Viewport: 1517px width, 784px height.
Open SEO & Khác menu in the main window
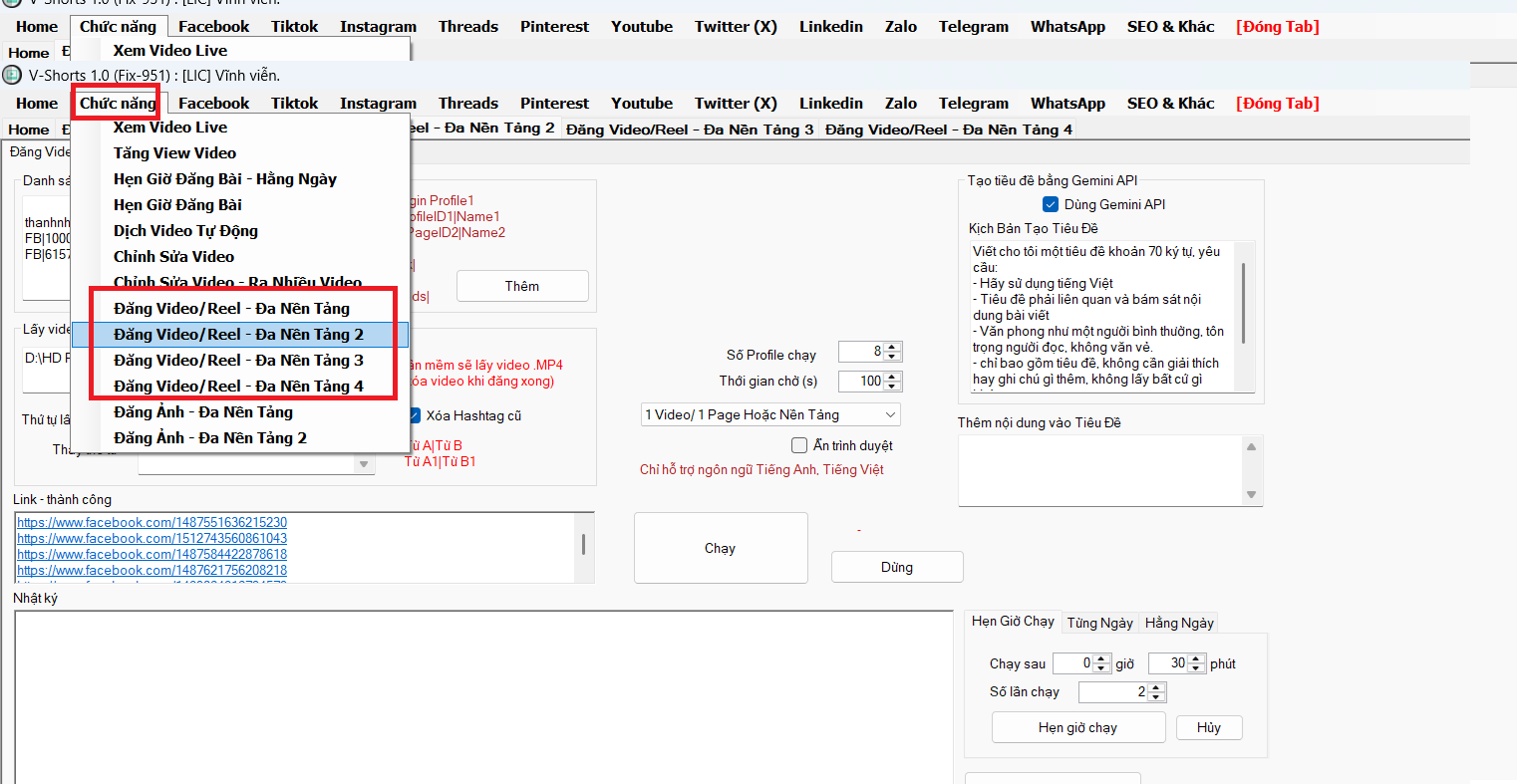(x=1171, y=104)
